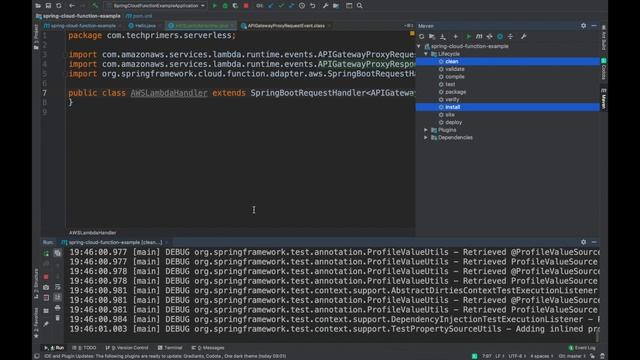Select the AWSLambdaHandler editor tab

click(201, 26)
